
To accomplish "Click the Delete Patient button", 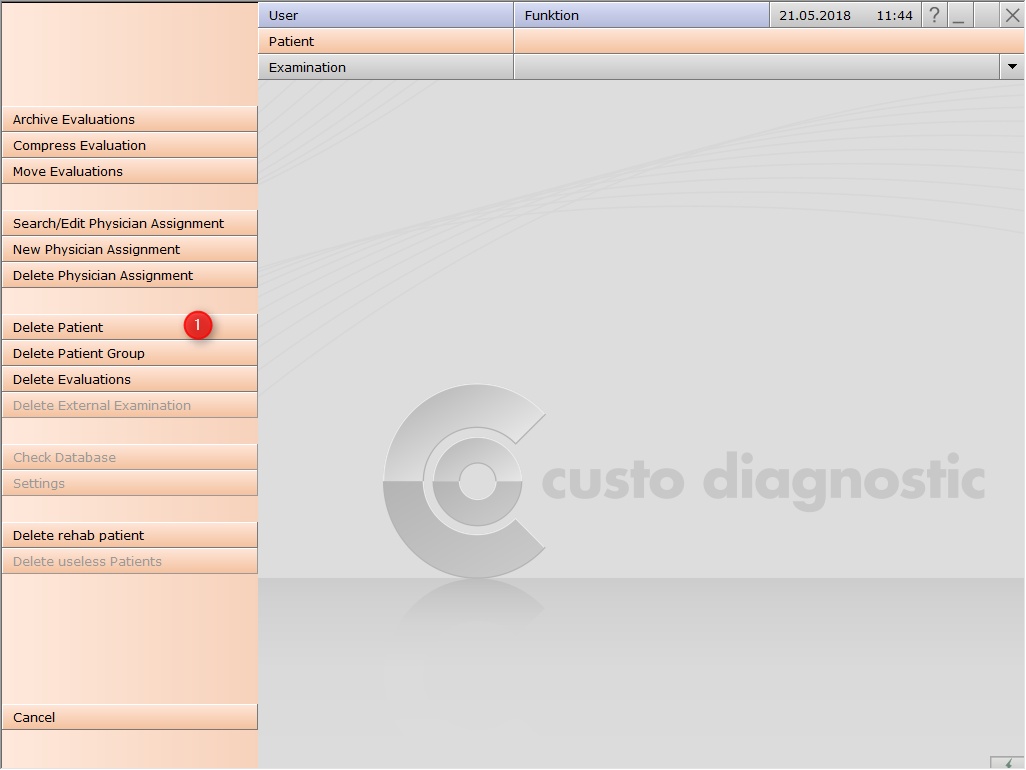I will click(130, 327).
